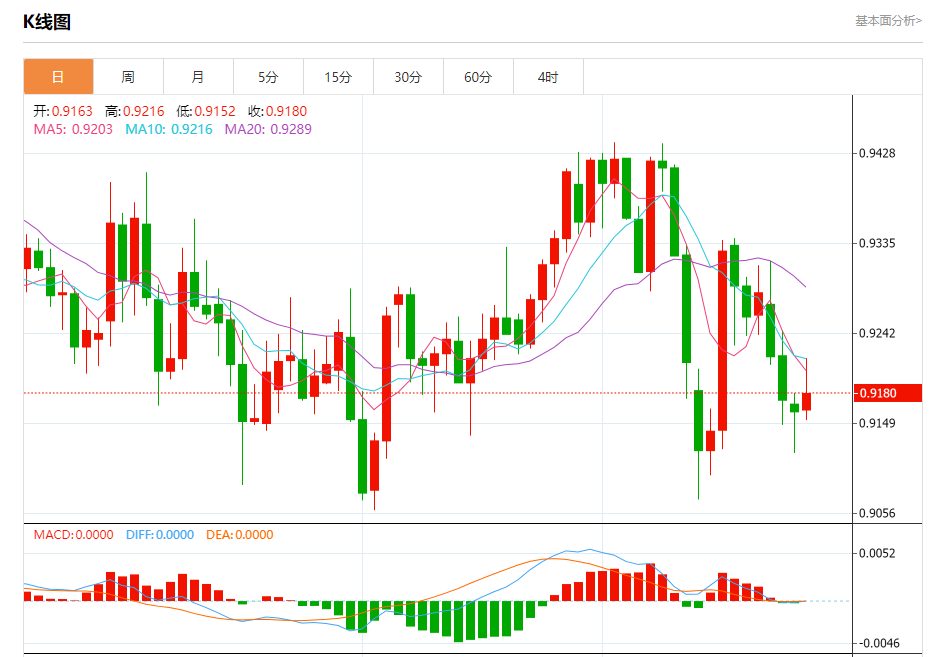Screen dimensions: 936x657
Task: Click the 0.9149 price axis label
Action: click(877, 423)
